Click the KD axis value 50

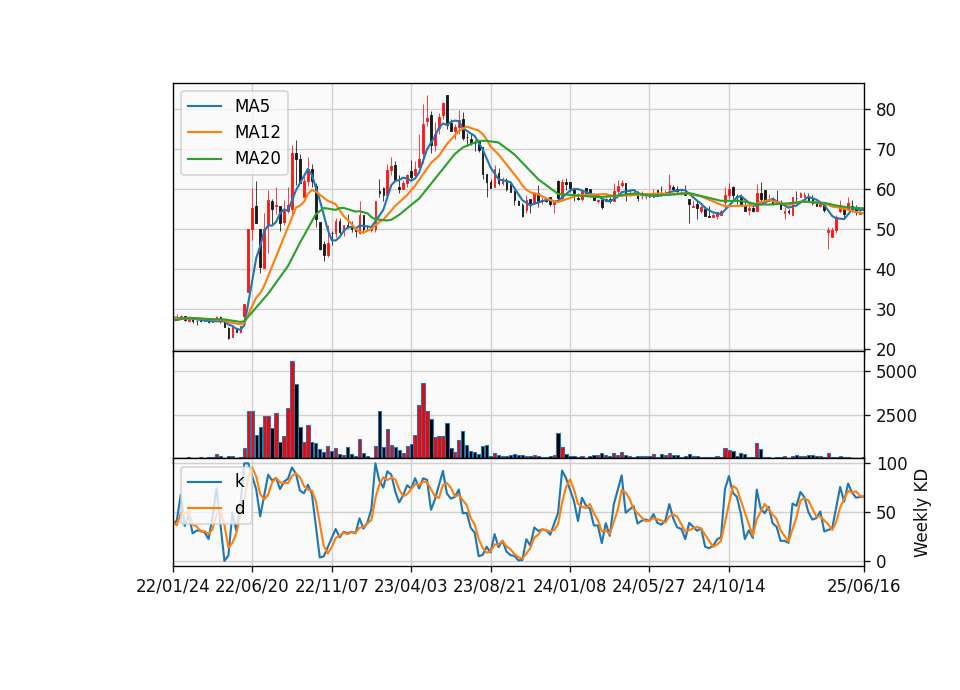click(885, 513)
